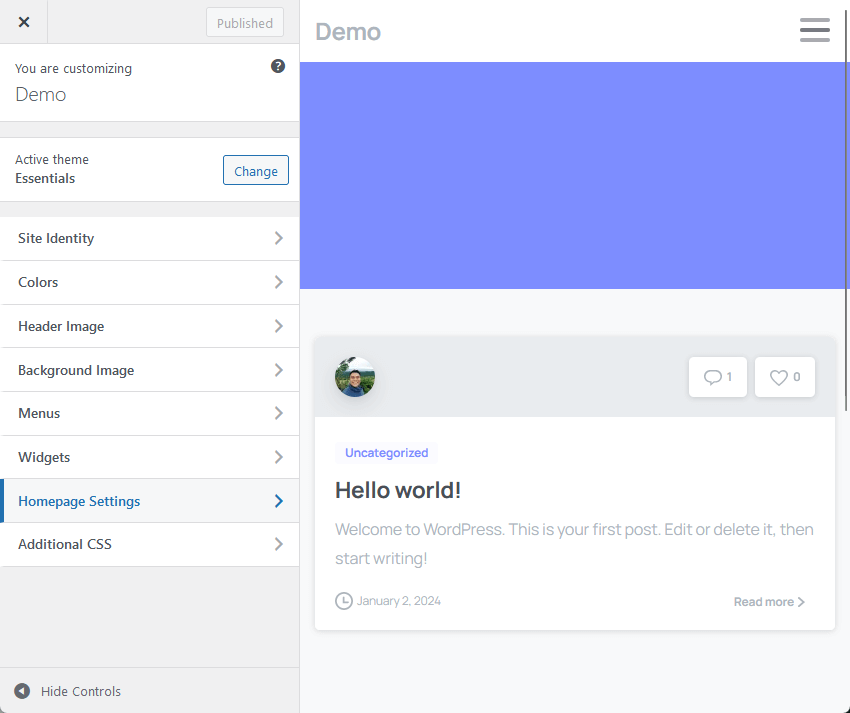The width and height of the screenshot is (850, 713).
Task: Open the Hello world! post title
Action: [398, 490]
